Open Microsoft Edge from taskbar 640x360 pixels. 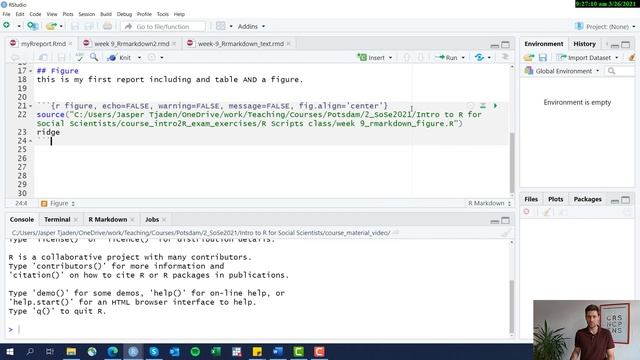coord(113,351)
